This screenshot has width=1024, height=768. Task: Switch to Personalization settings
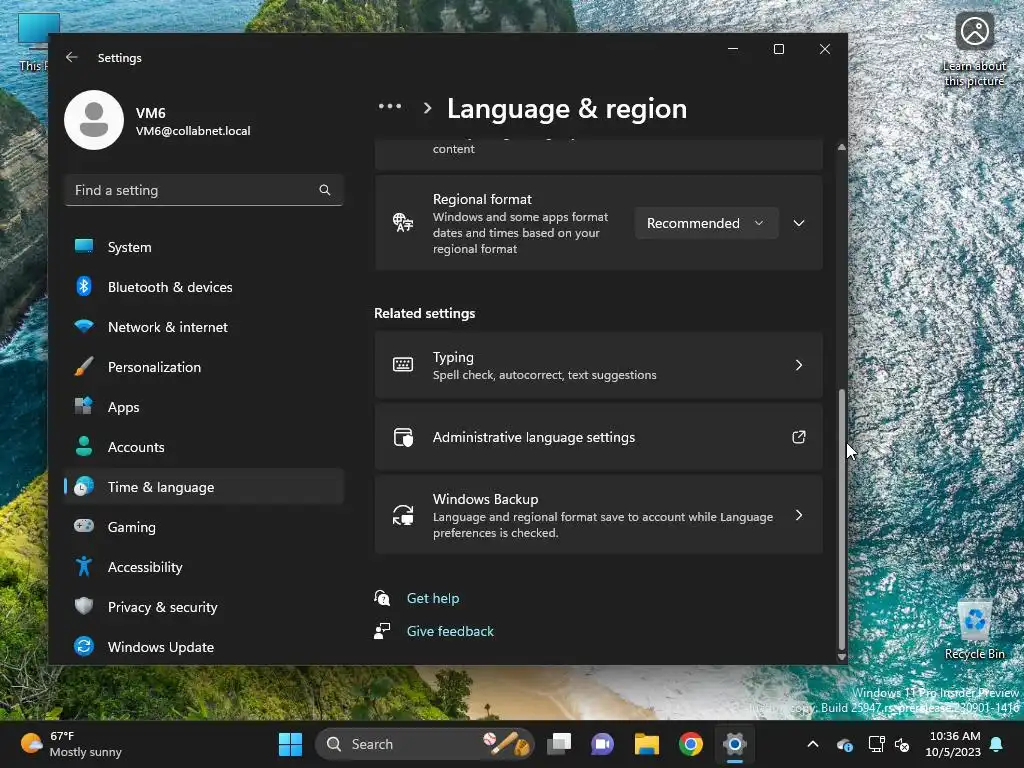pyautogui.click(x=204, y=367)
